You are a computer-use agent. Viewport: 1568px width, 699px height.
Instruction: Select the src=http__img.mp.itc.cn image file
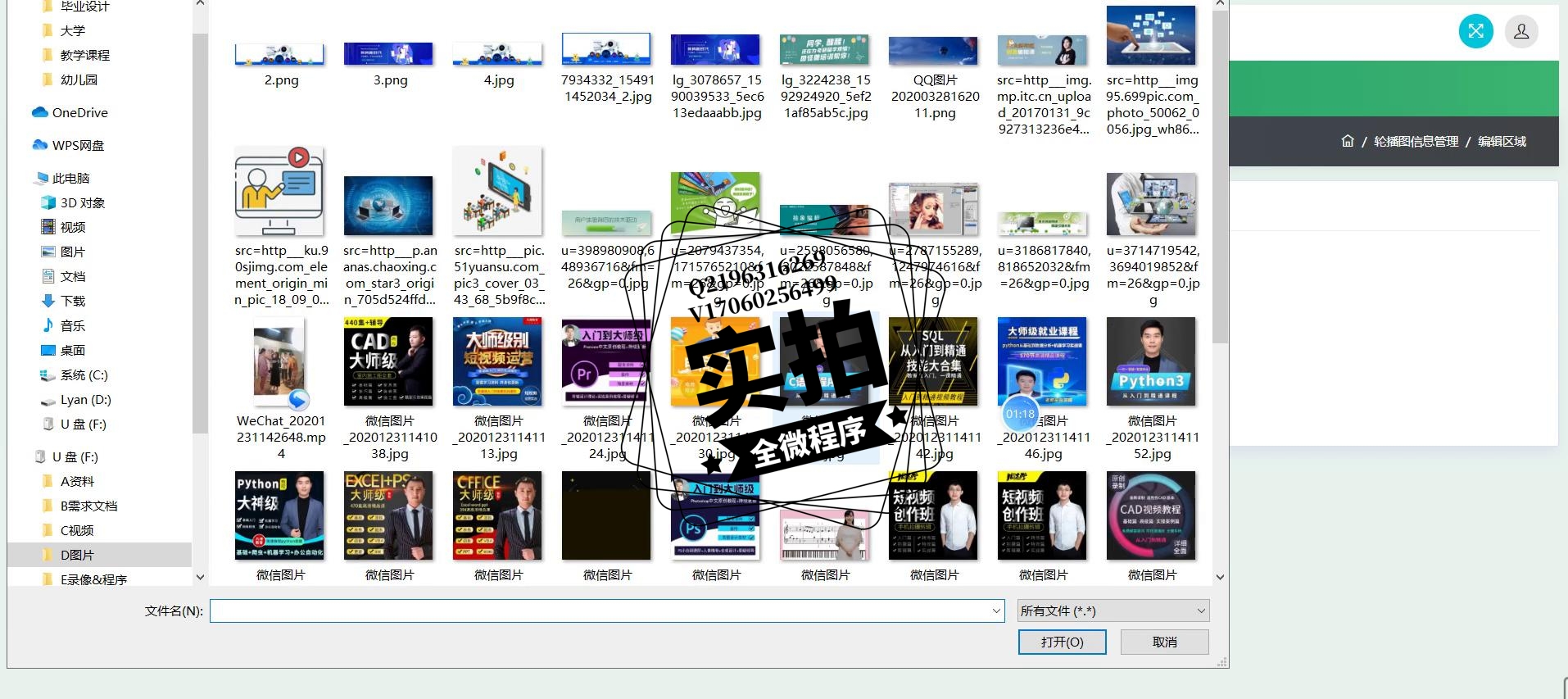click(1043, 51)
